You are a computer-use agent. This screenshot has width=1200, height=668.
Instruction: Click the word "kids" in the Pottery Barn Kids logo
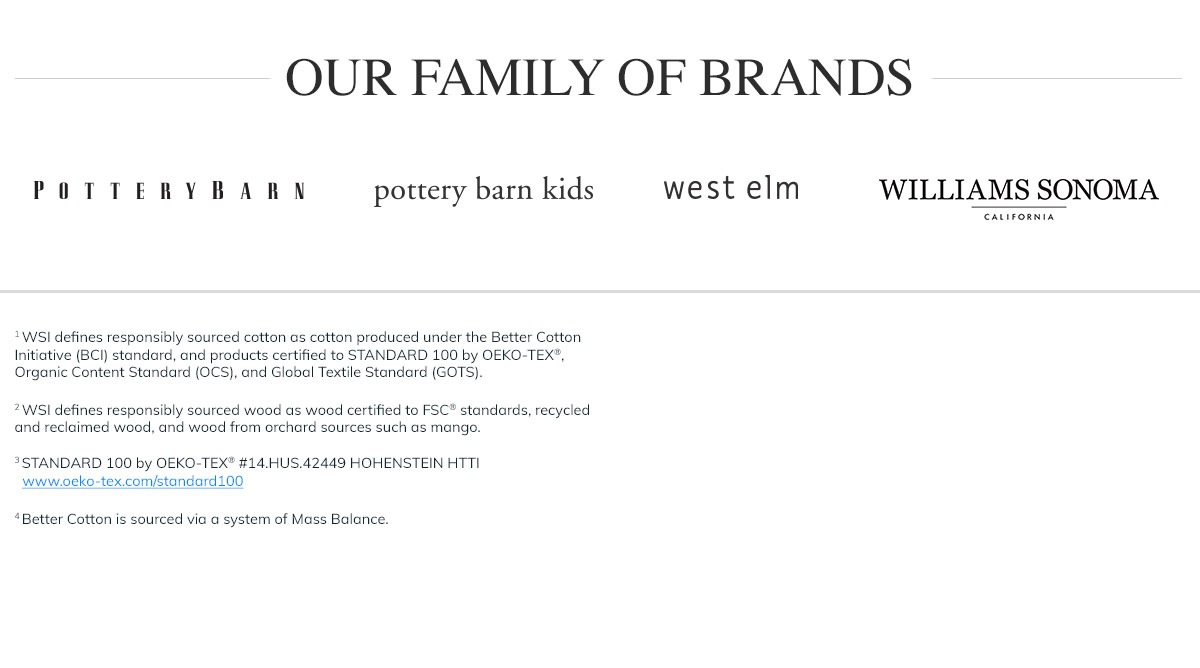[567, 189]
